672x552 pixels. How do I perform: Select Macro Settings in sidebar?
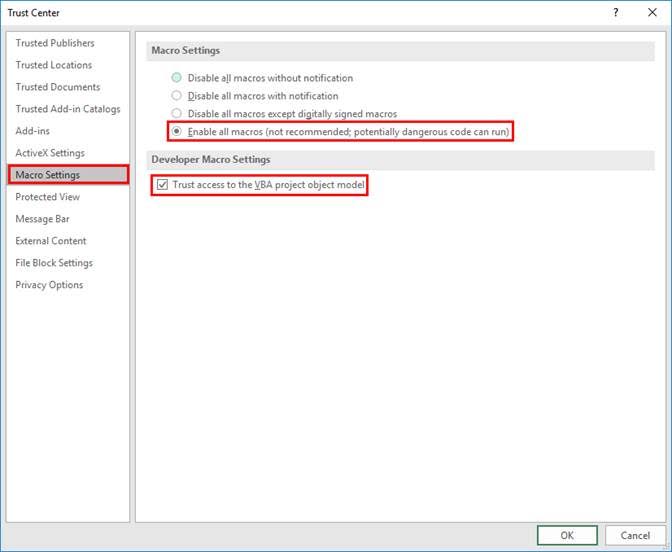point(68,175)
